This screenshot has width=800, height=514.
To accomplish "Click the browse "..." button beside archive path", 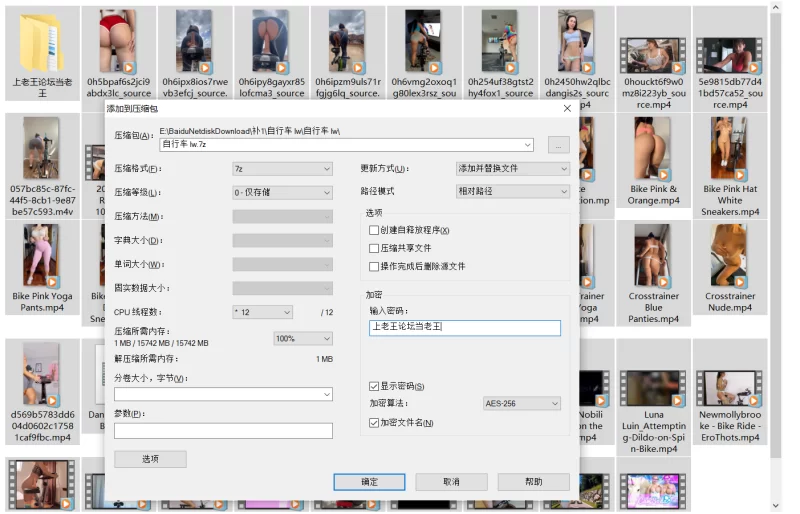I will (558, 145).
